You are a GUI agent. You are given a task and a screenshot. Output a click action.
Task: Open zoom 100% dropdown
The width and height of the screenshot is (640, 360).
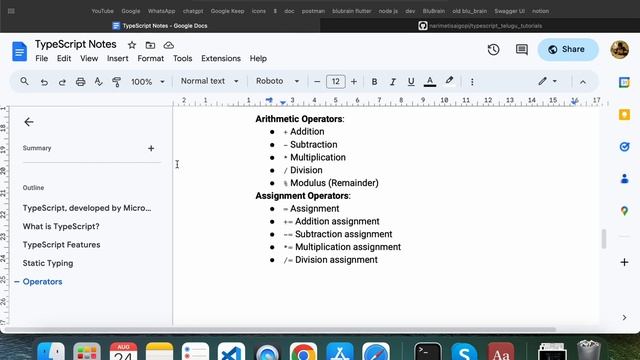point(148,82)
